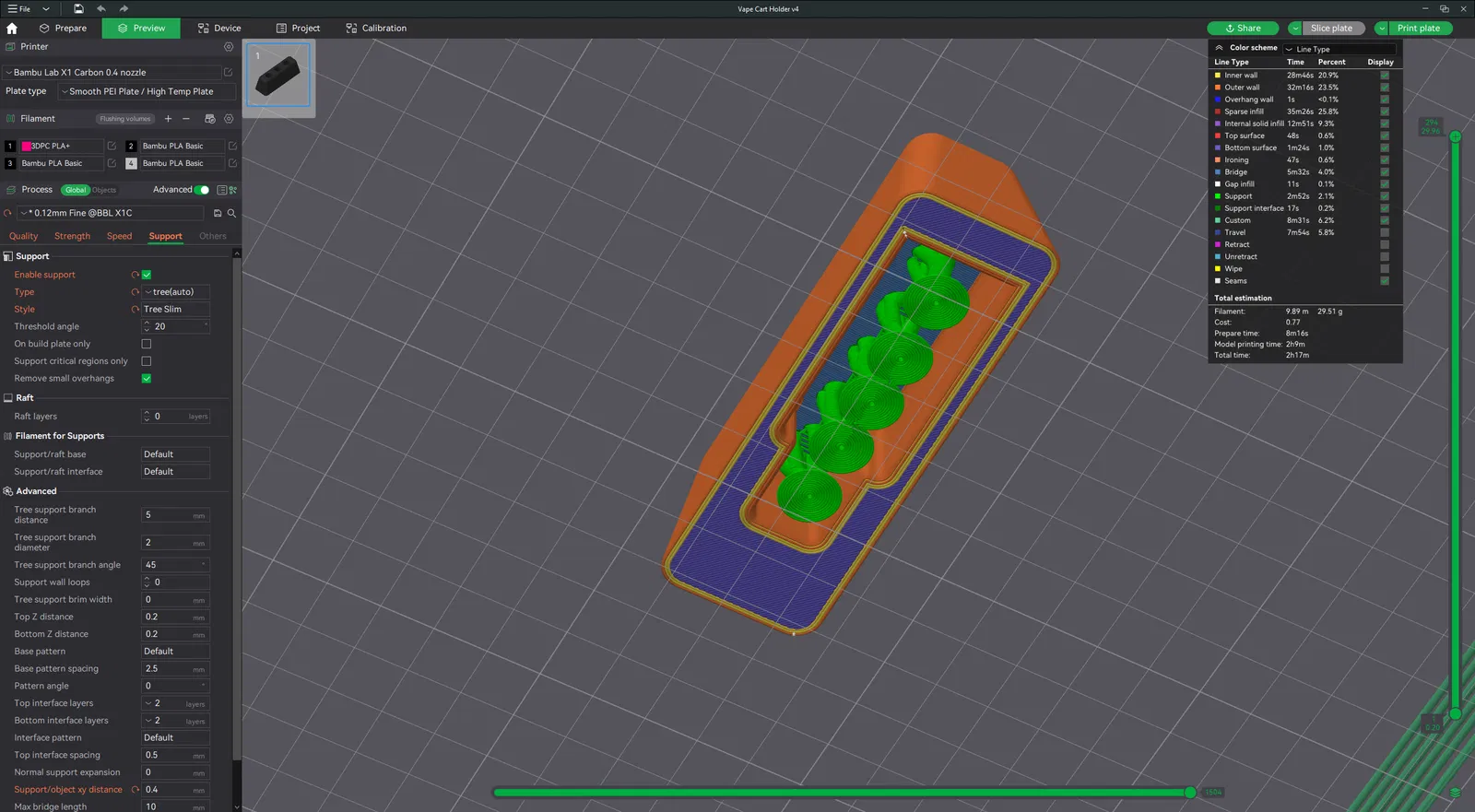Click the Threshold angle input field
This screenshot has height=812, width=1475.
coord(175,326)
